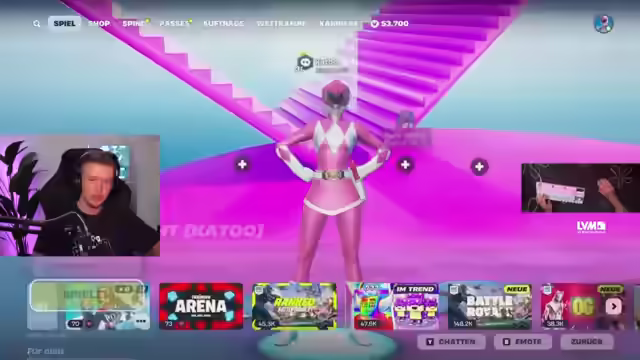Pick the RANKED game tile
Image resolution: width=640 pixels, height=360 pixels.
[294, 306]
